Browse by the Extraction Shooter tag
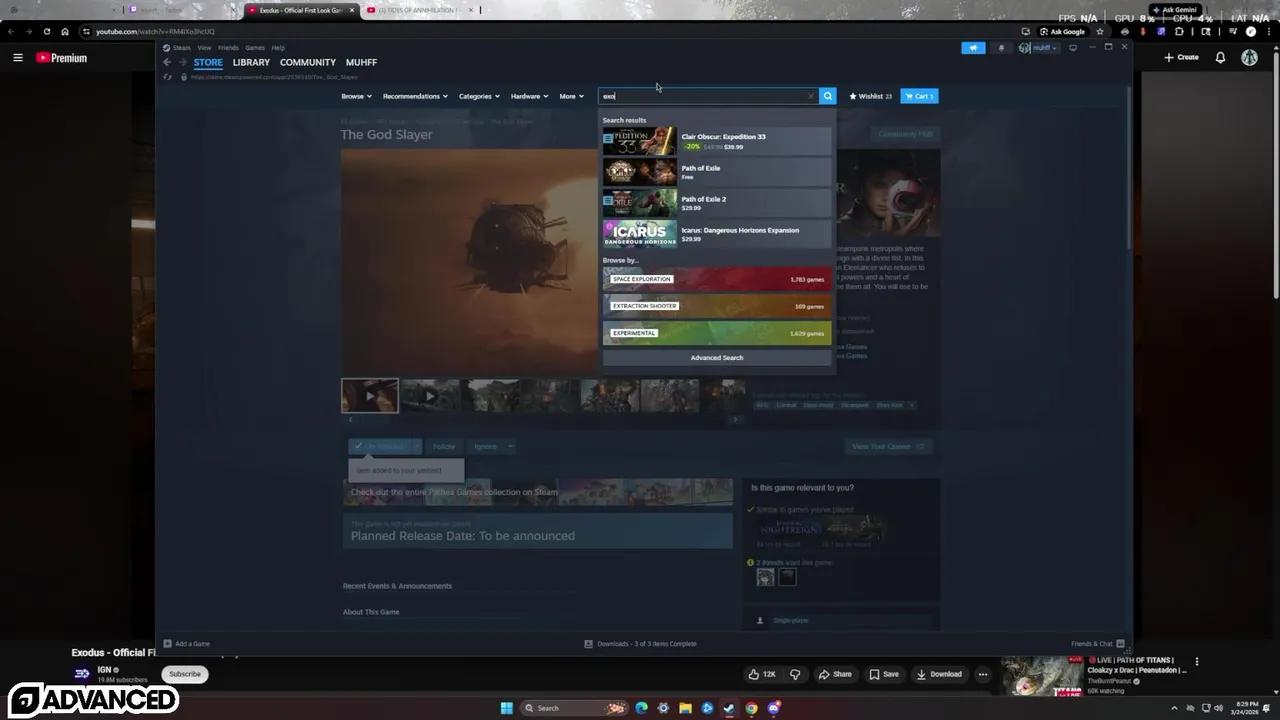1280x720 pixels. (716, 306)
